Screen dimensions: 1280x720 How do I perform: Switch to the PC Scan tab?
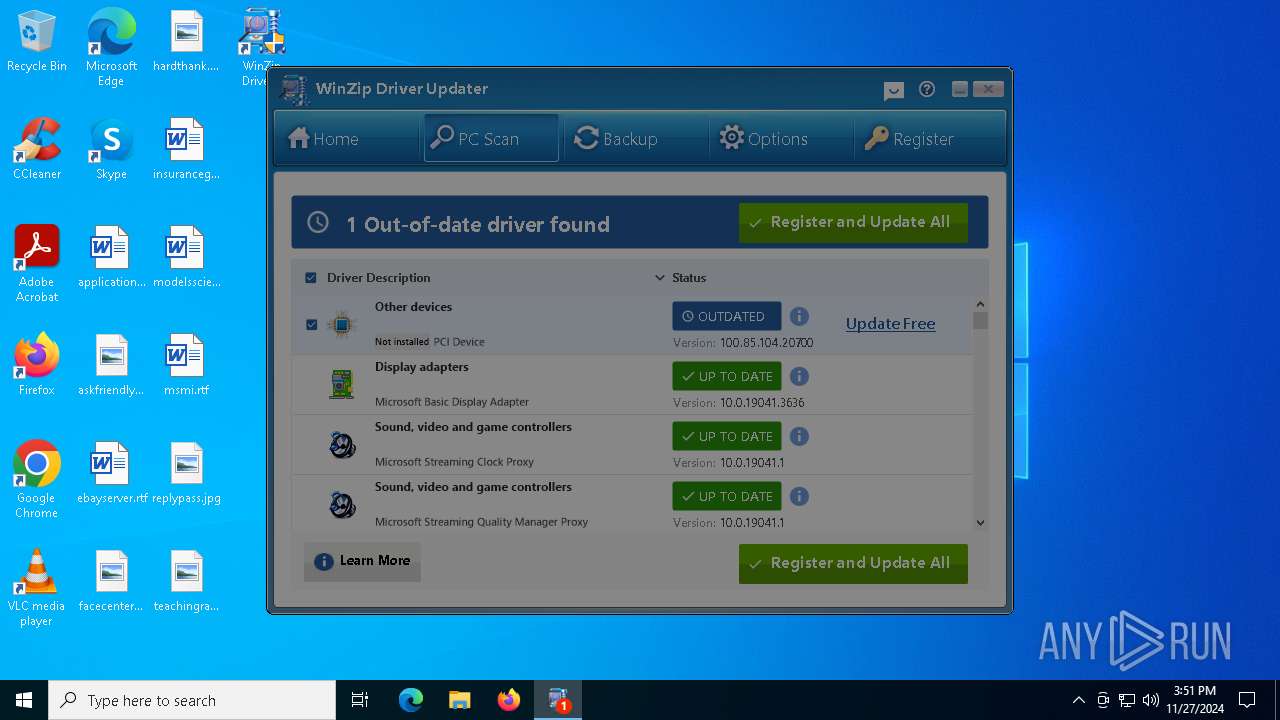click(x=491, y=138)
